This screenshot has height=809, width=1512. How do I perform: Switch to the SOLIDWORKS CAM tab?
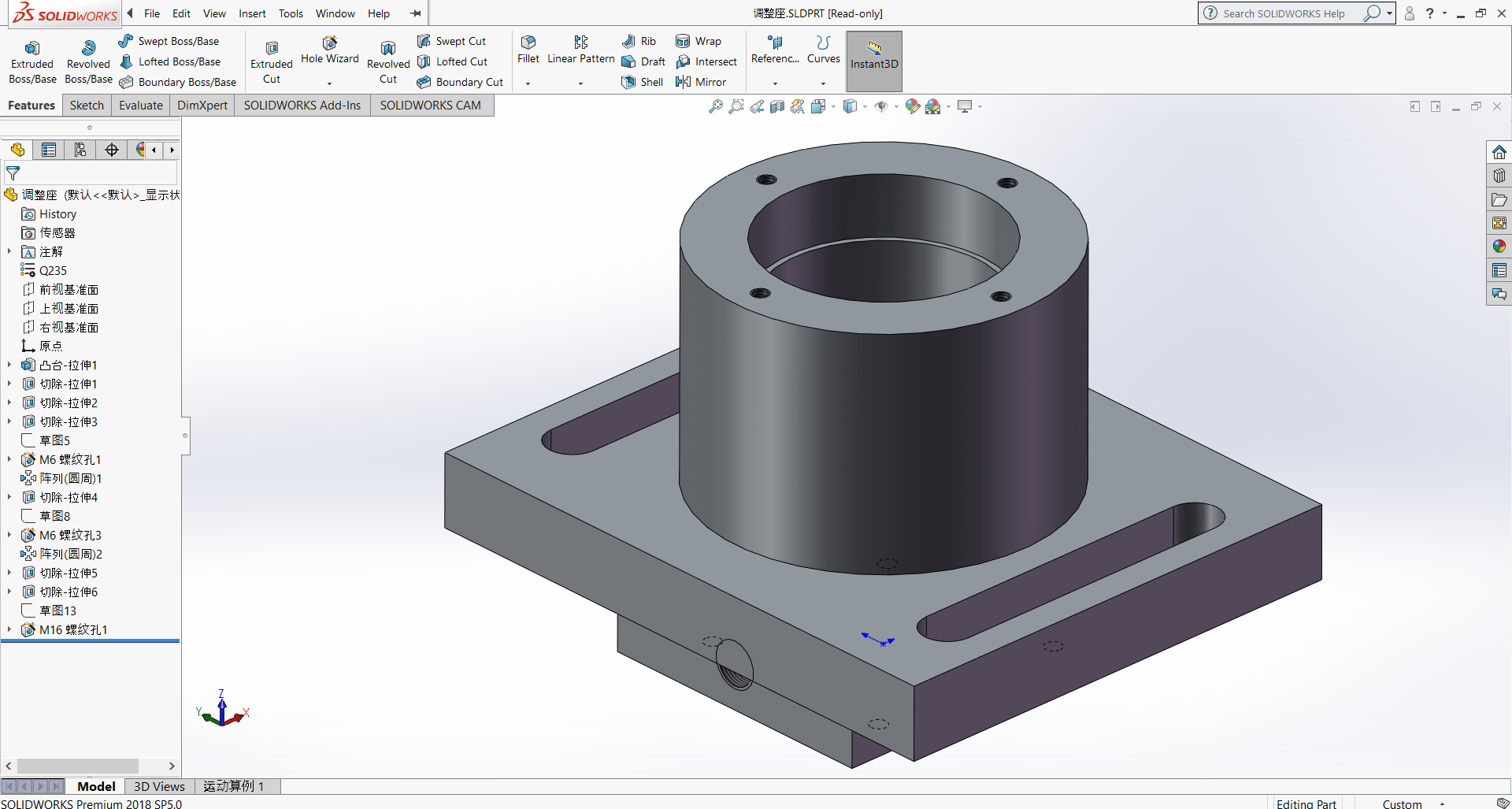(x=431, y=105)
